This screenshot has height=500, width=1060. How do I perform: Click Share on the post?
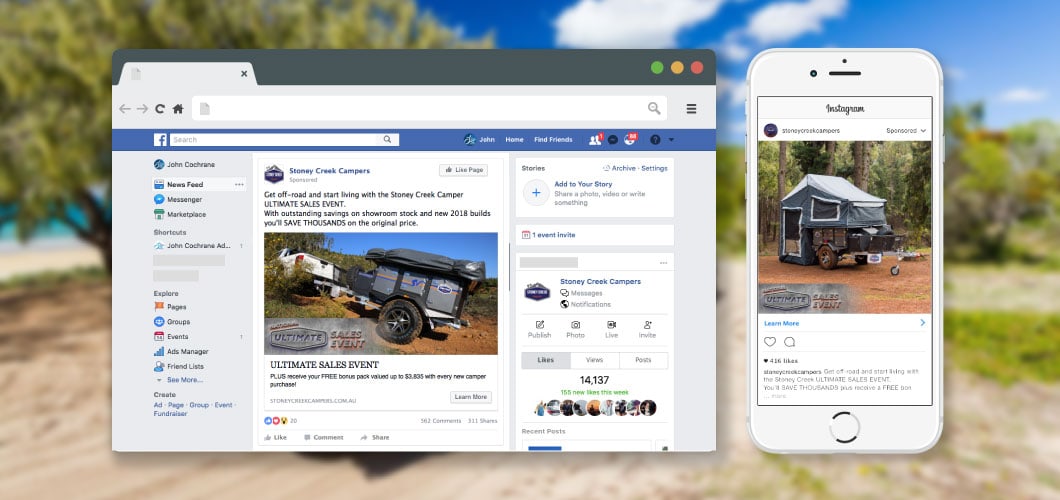[x=375, y=437]
